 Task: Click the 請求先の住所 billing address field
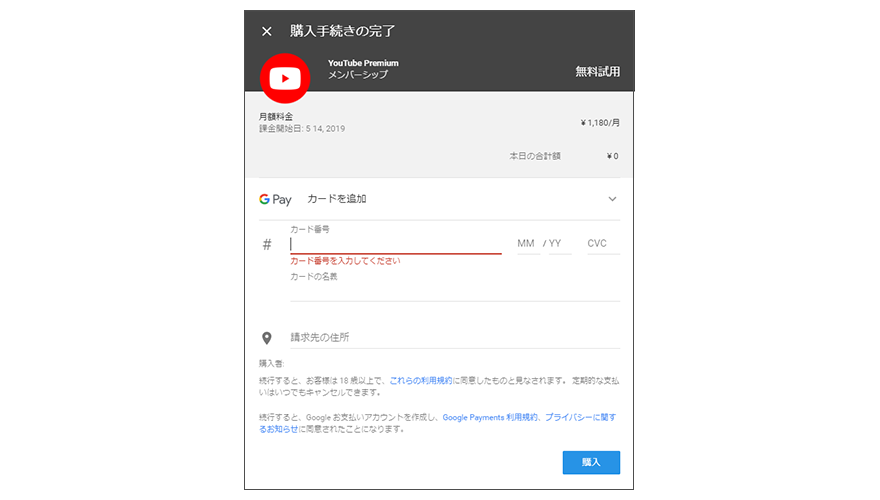point(455,337)
